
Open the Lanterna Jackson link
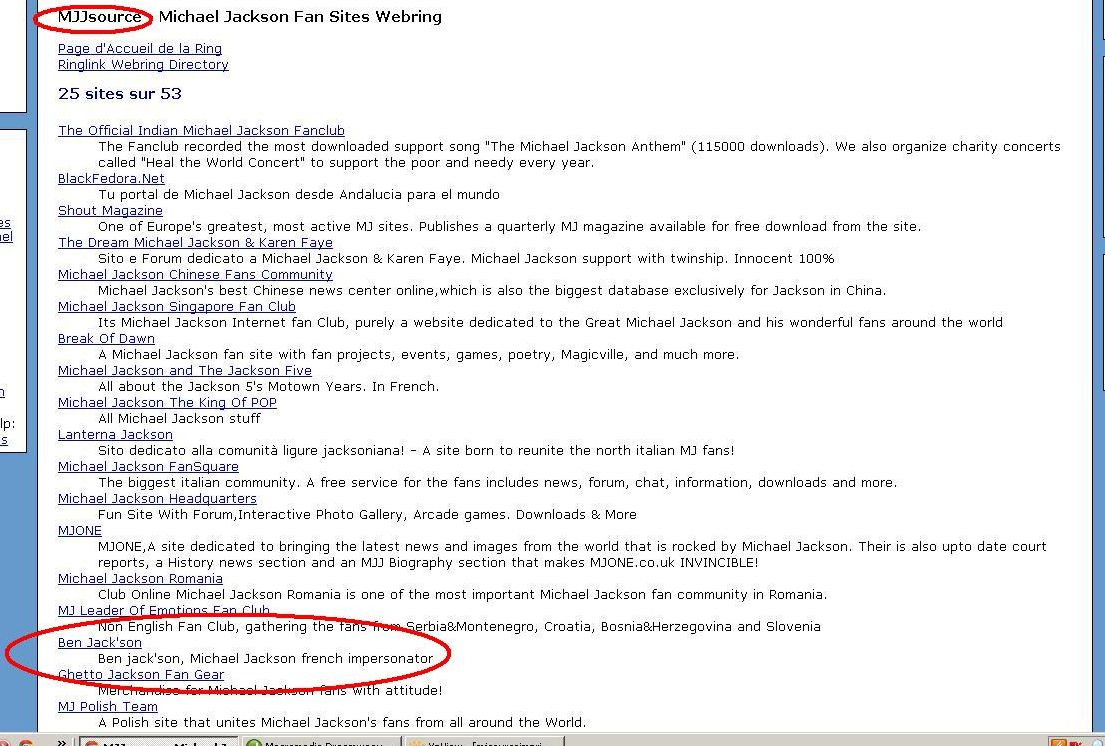pyautogui.click(x=115, y=435)
